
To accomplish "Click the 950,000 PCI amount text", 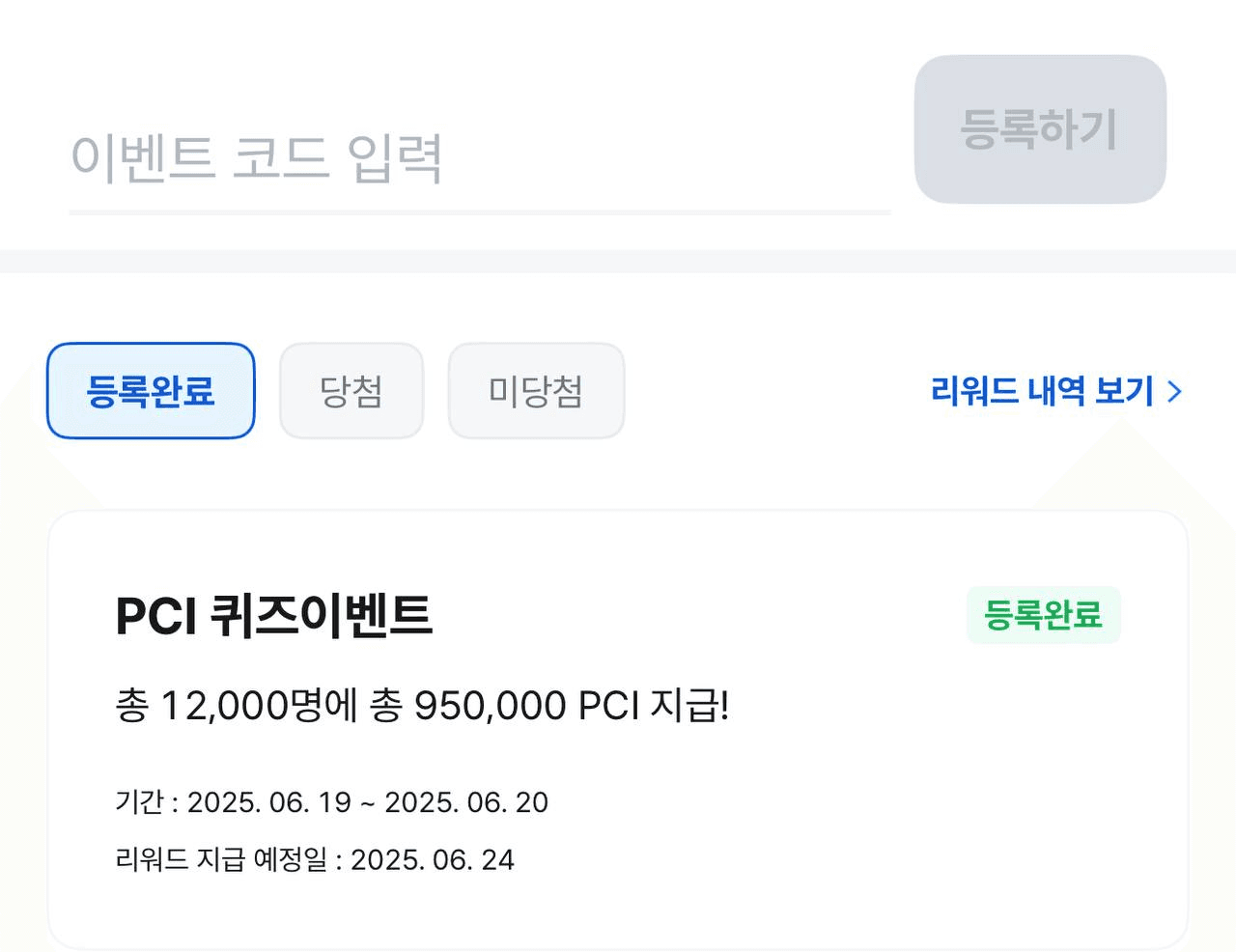I will click(x=527, y=706).
